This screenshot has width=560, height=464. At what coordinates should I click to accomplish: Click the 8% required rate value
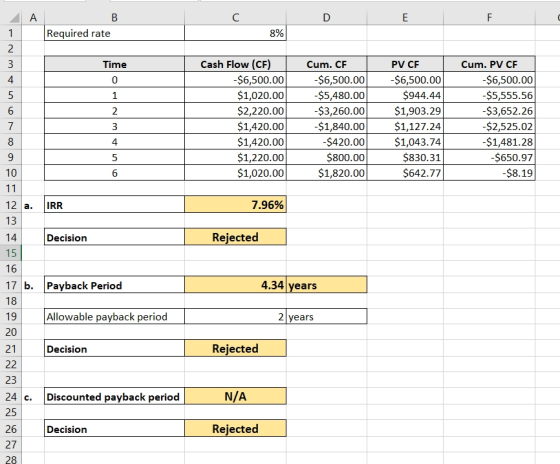click(x=235, y=33)
